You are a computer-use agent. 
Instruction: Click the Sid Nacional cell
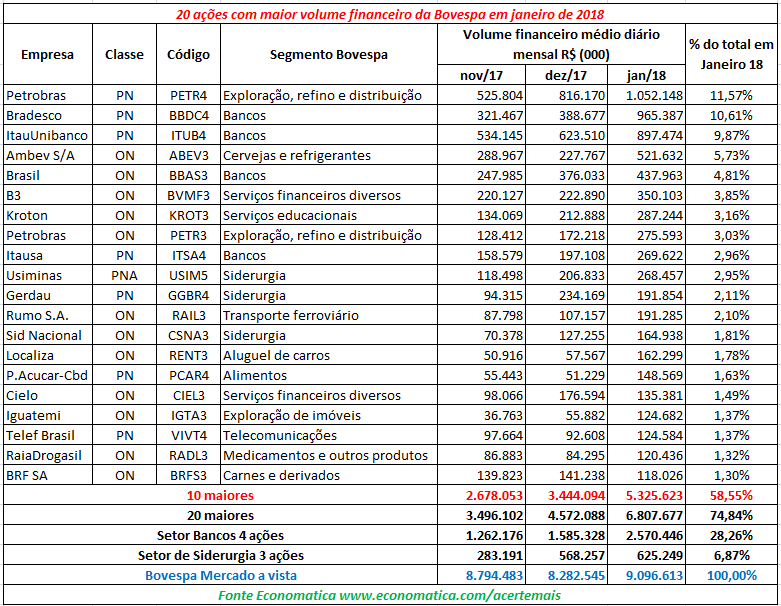click(48, 335)
